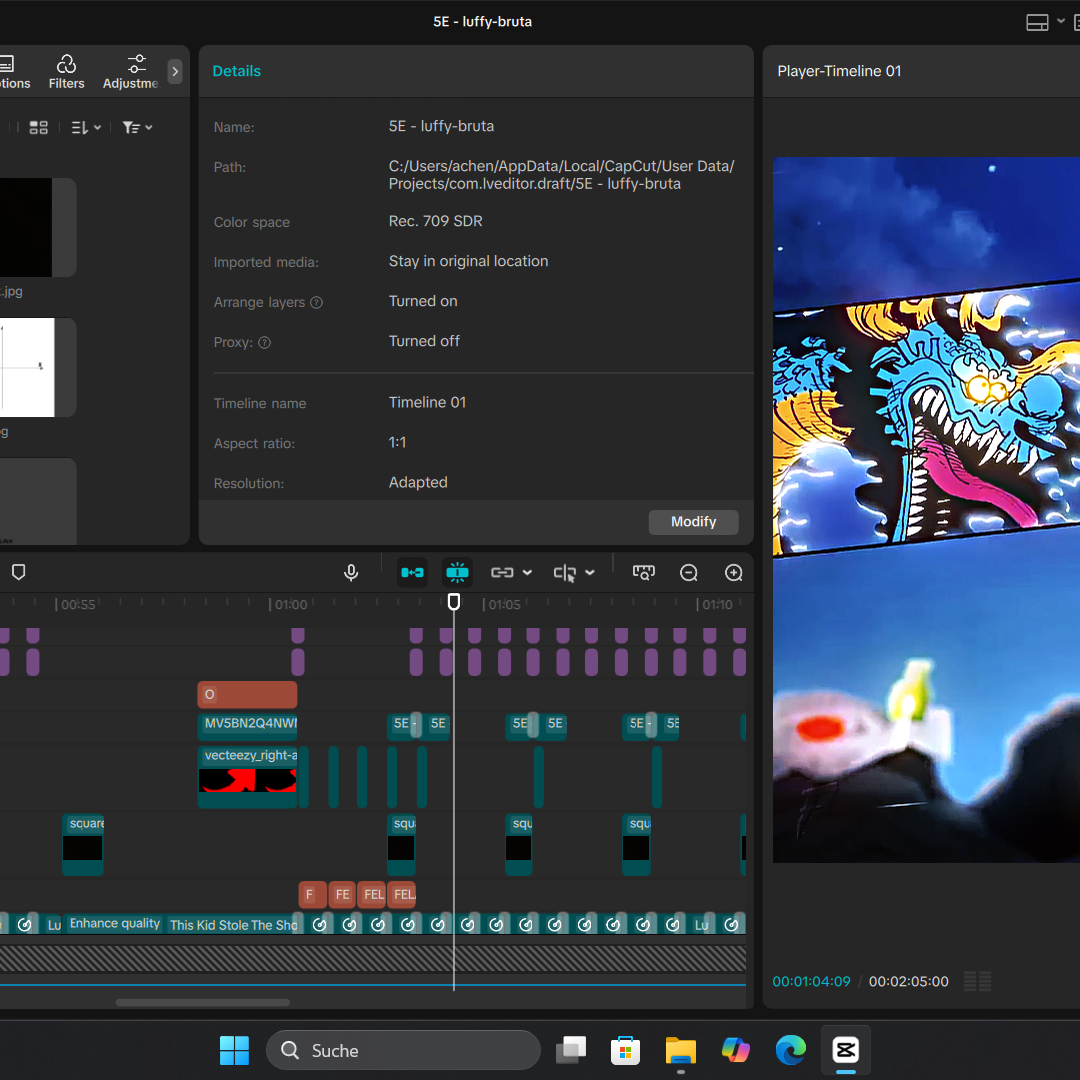Image resolution: width=1080 pixels, height=1080 pixels.
Task: Open the Filters tab
Action: pyautogui.click(x=66, y=72)
